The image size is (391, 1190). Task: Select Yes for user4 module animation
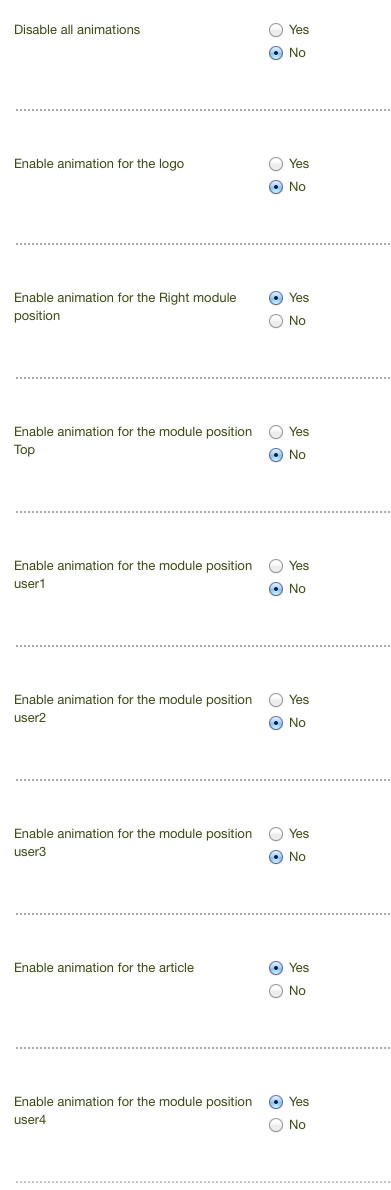pos(276,1102)
